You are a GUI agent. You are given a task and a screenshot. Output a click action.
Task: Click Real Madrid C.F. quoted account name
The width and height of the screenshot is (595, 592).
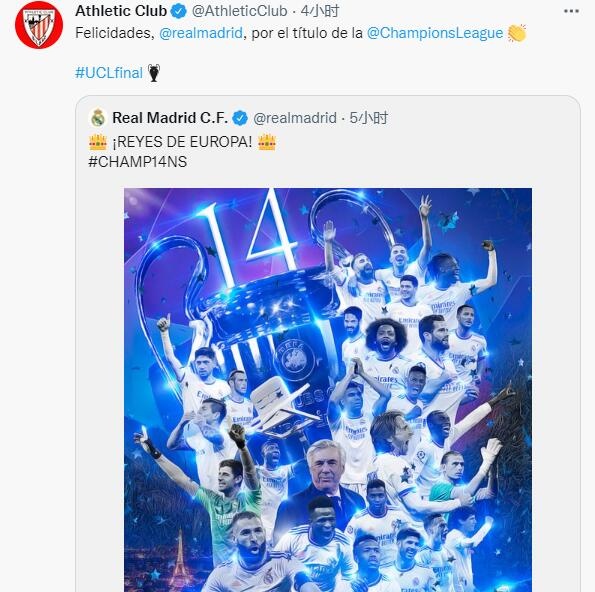[x=170, y=118]
